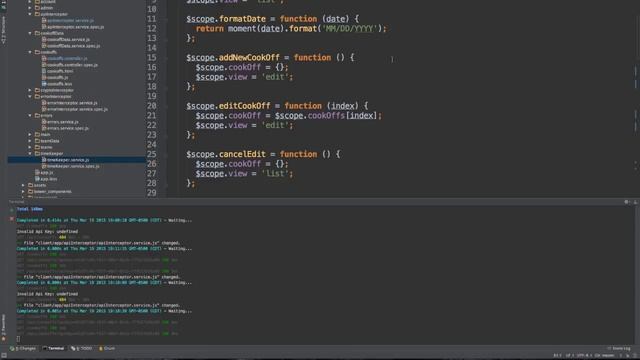Viewport: 640px width, 360px height.
Task: Expand the assets folder
Action: point(23,185)
